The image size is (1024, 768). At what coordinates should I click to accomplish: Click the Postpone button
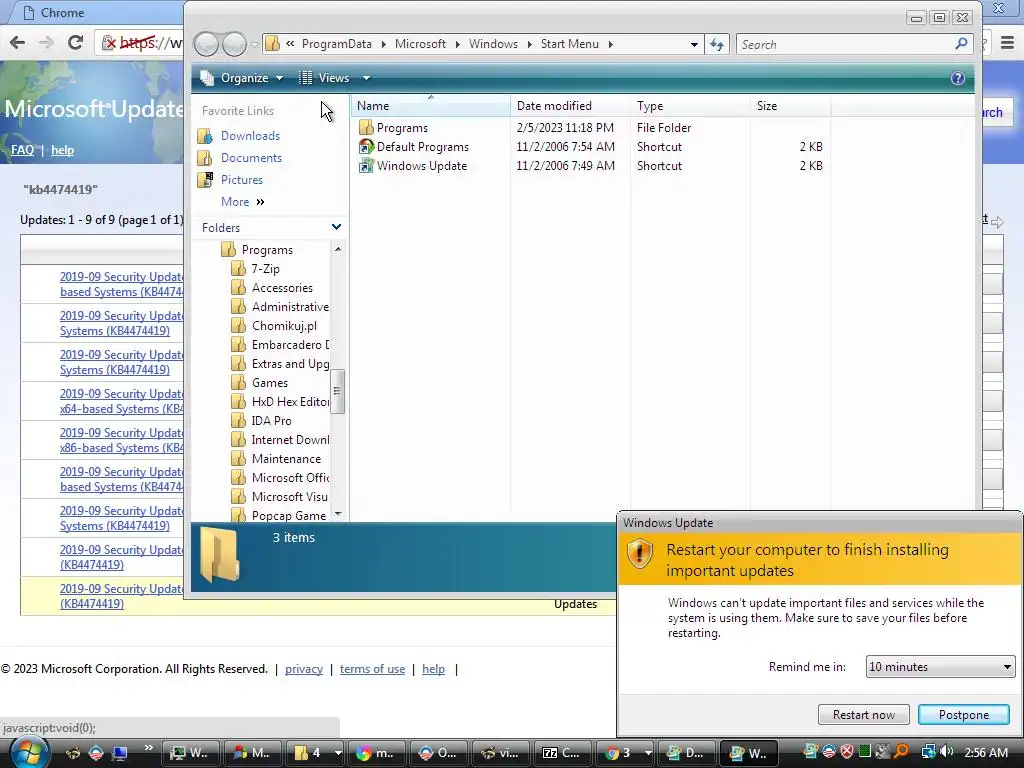click(964, 714)
